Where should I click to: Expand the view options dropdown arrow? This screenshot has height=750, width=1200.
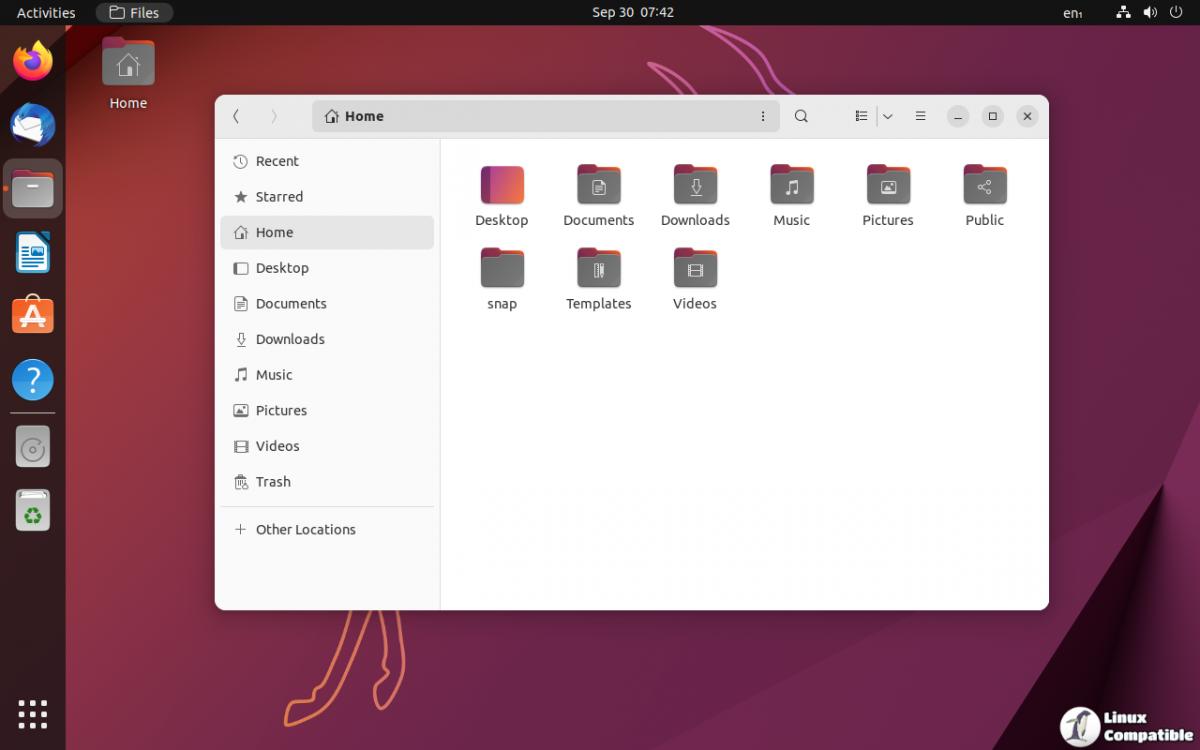pos(887,116)
